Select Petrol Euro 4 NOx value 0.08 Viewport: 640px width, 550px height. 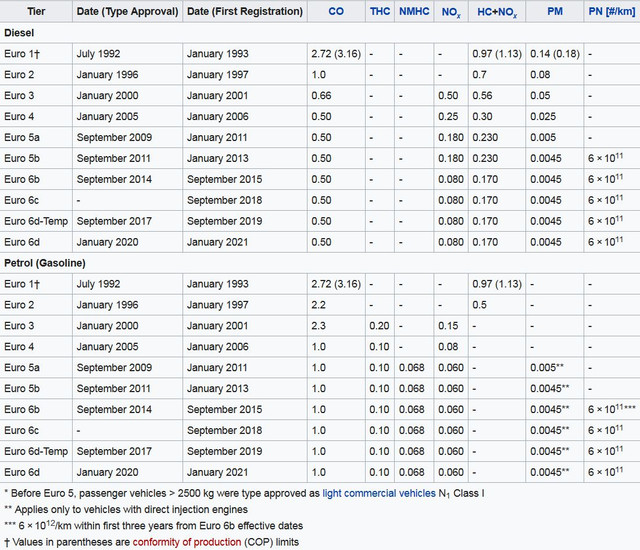[448, 347]
